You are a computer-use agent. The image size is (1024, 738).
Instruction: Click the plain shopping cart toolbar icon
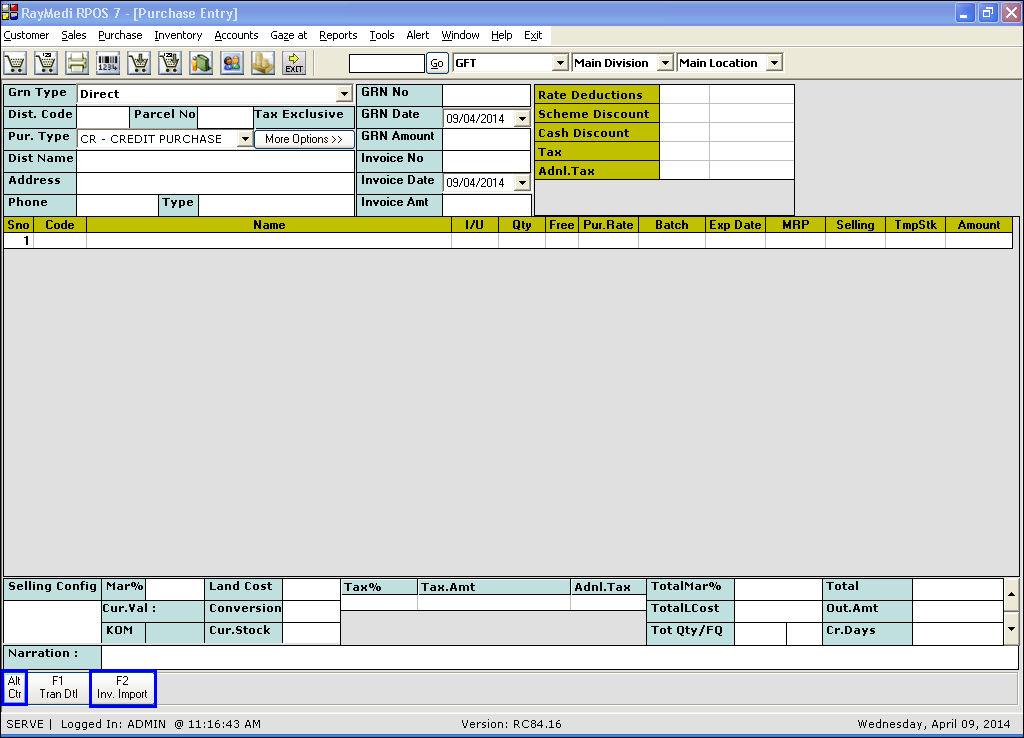tap(14, 63)
